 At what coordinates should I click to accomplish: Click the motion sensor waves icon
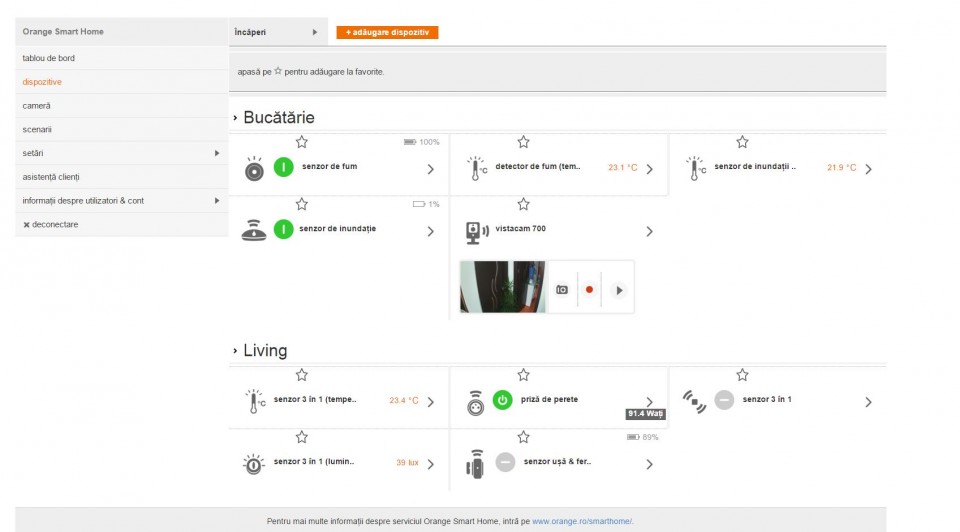click(x=694, y=402)
